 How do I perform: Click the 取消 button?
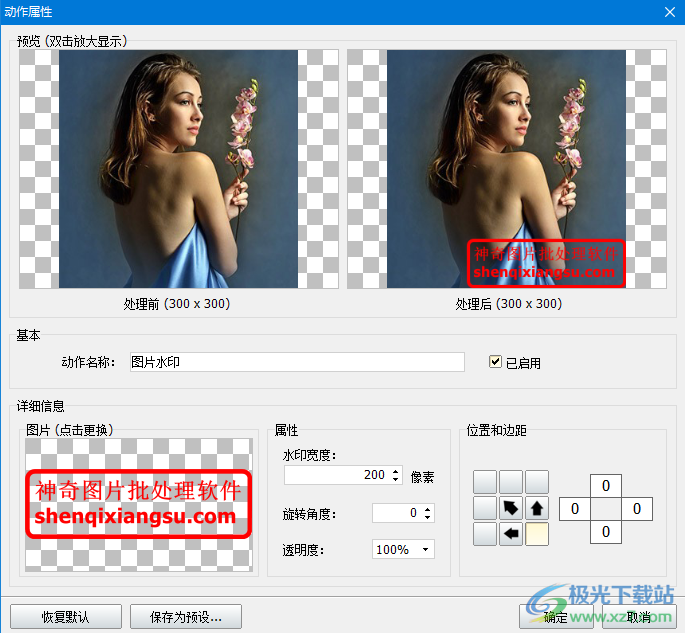(639, 617)
